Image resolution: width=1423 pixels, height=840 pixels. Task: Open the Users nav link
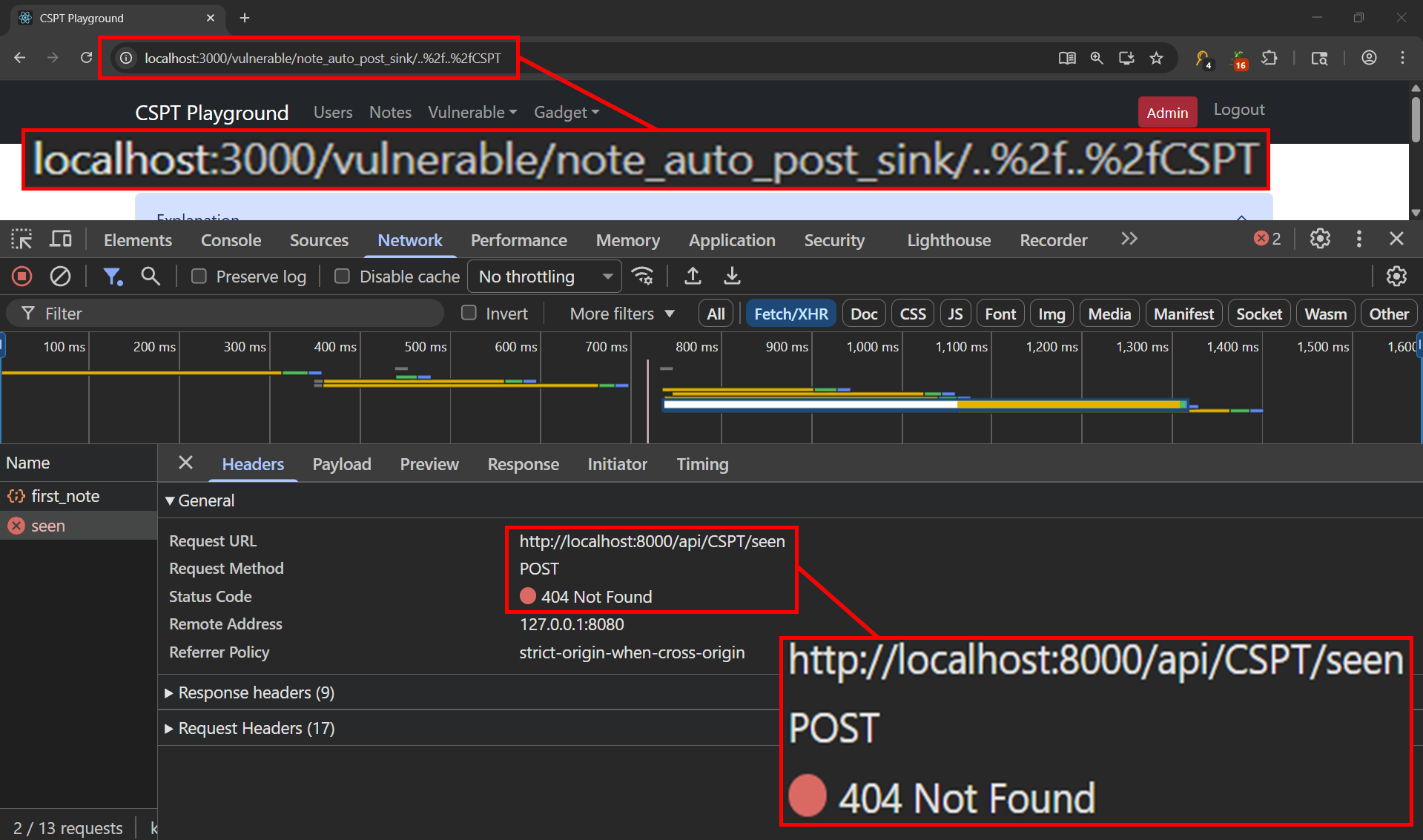333,112
